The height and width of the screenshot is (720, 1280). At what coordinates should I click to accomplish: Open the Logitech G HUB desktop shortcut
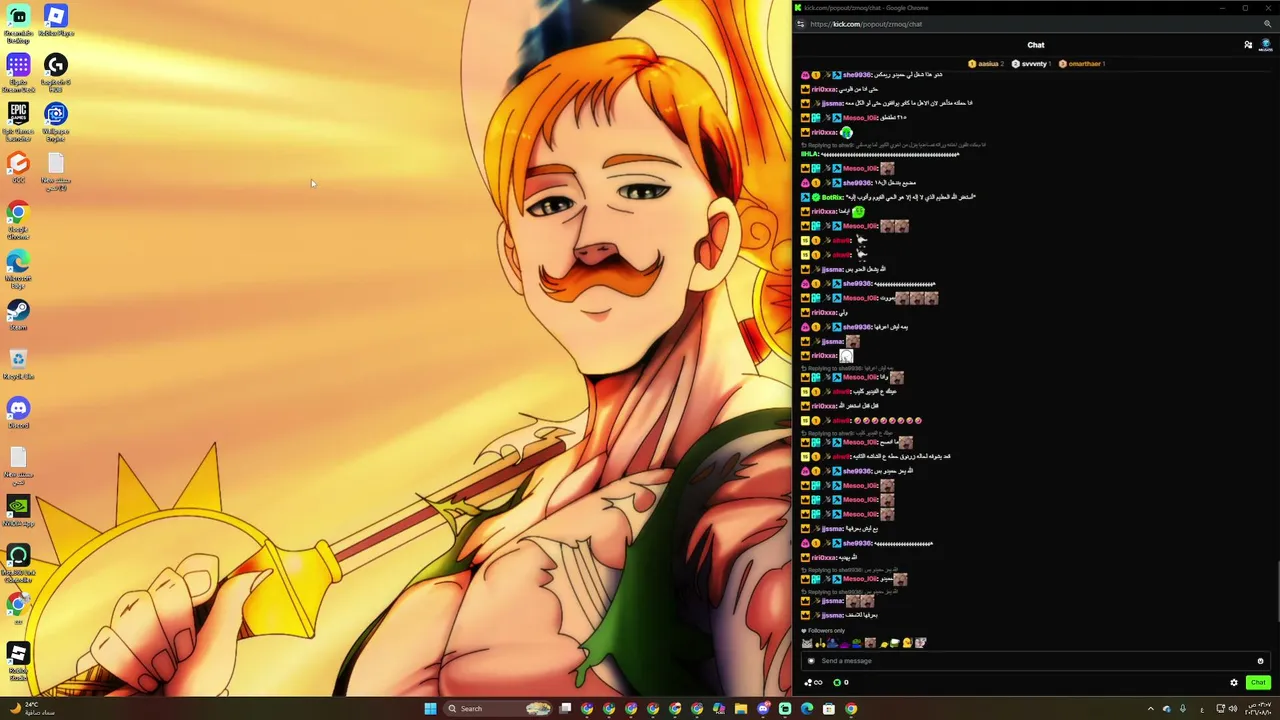tap(56, 72)
